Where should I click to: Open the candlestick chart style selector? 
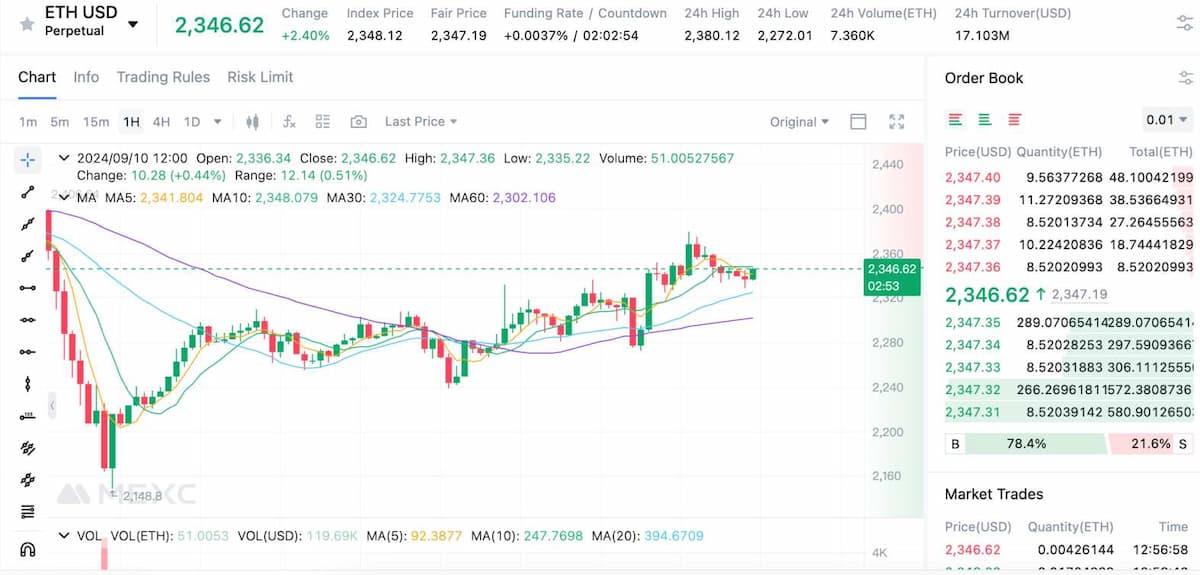pos(252,122)
